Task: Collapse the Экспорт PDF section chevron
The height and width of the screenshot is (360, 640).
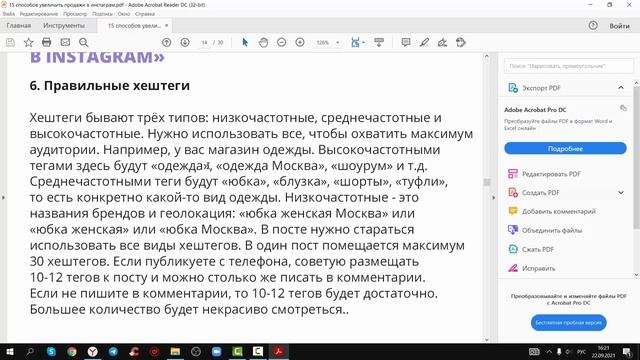Action: coord(621,88)
